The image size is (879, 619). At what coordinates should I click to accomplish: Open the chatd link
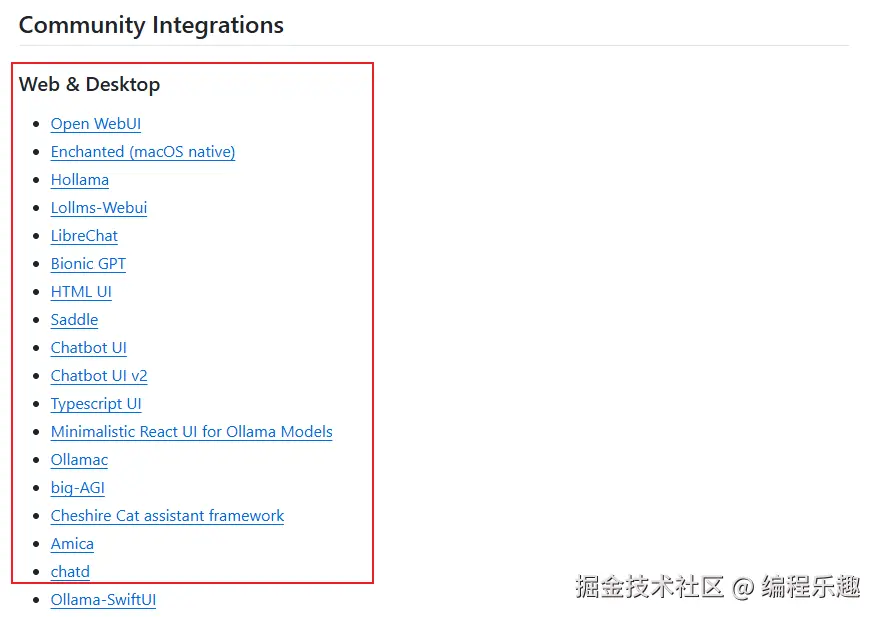click(70, 572)
